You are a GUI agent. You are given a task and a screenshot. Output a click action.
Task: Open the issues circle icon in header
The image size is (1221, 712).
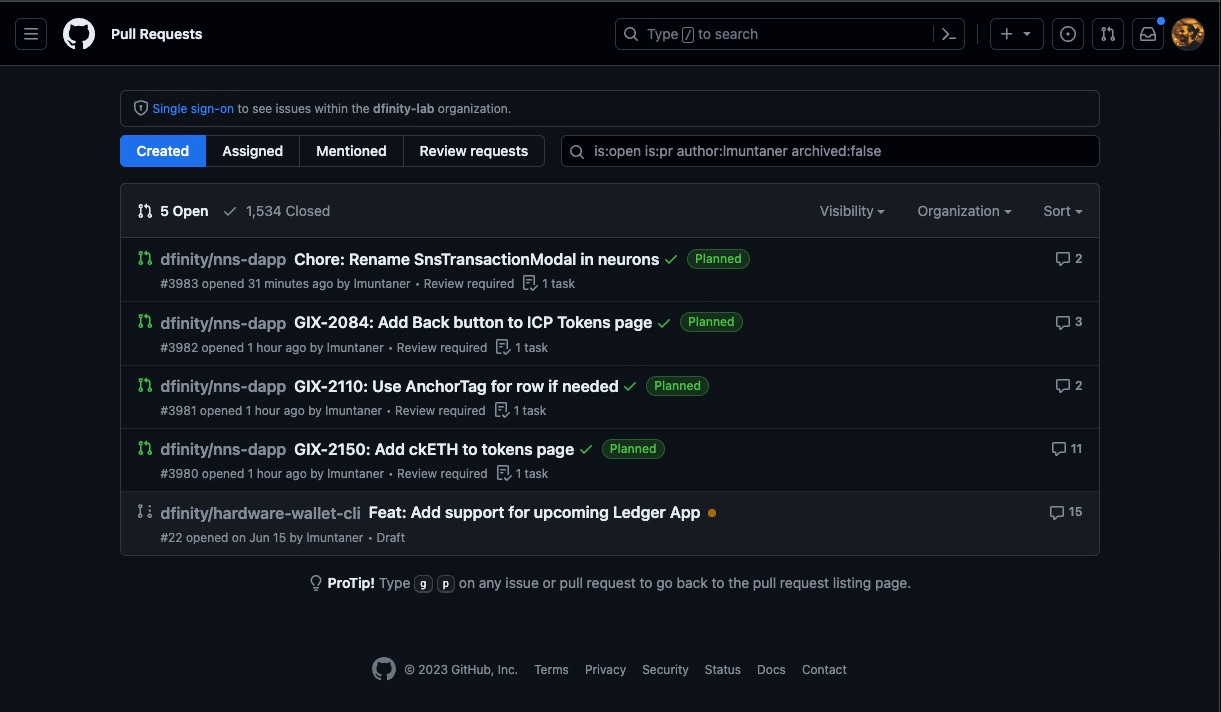click(1068, 34)
